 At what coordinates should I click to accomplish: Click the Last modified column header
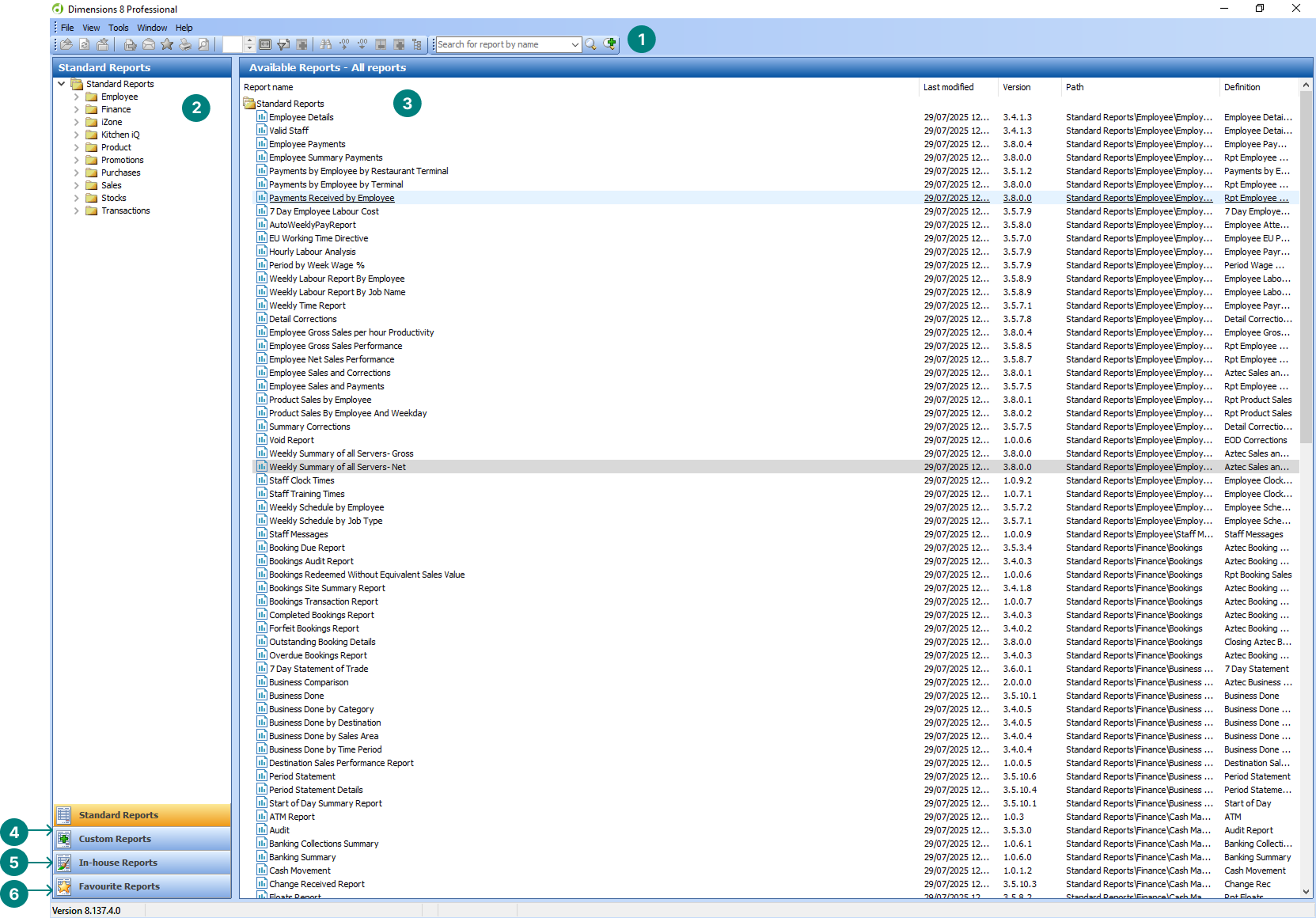(948, 87)
